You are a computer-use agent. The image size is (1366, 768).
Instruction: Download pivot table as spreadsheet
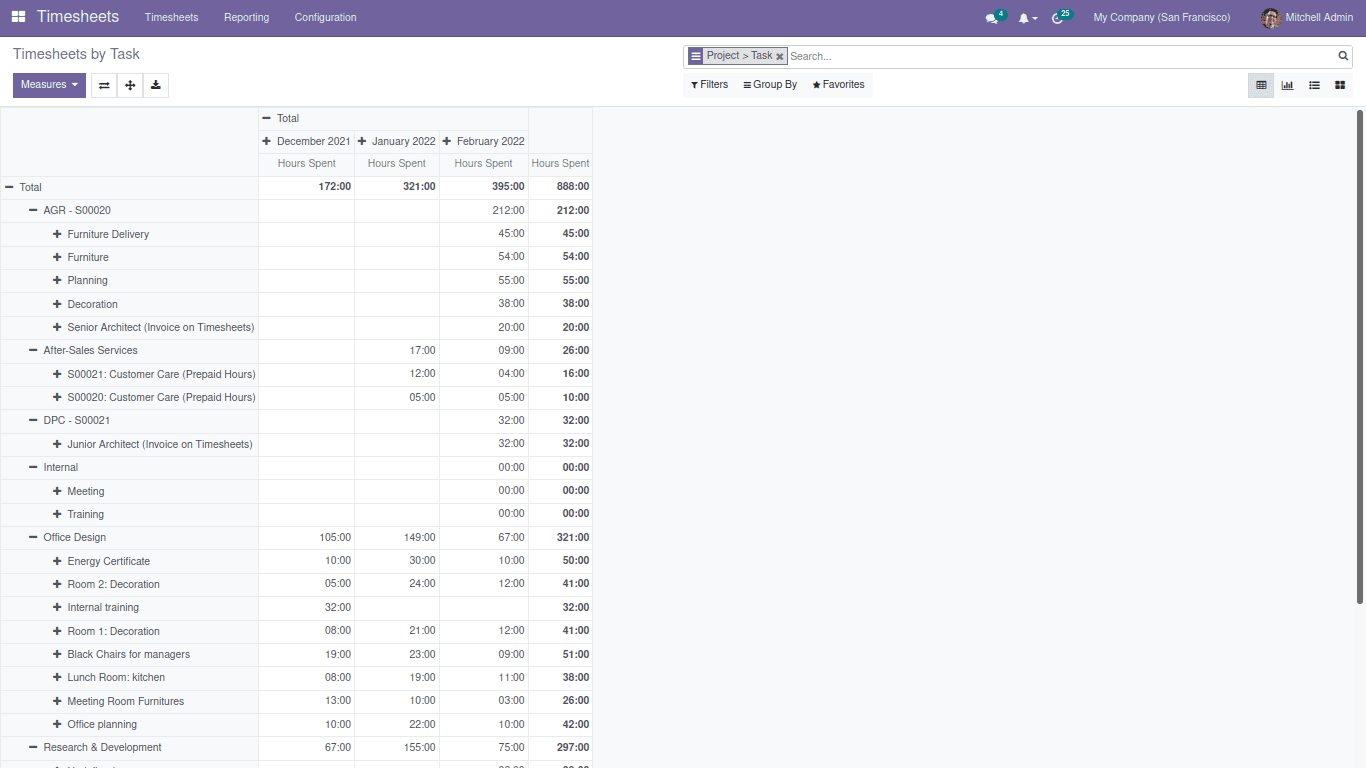tap(156, 85)
